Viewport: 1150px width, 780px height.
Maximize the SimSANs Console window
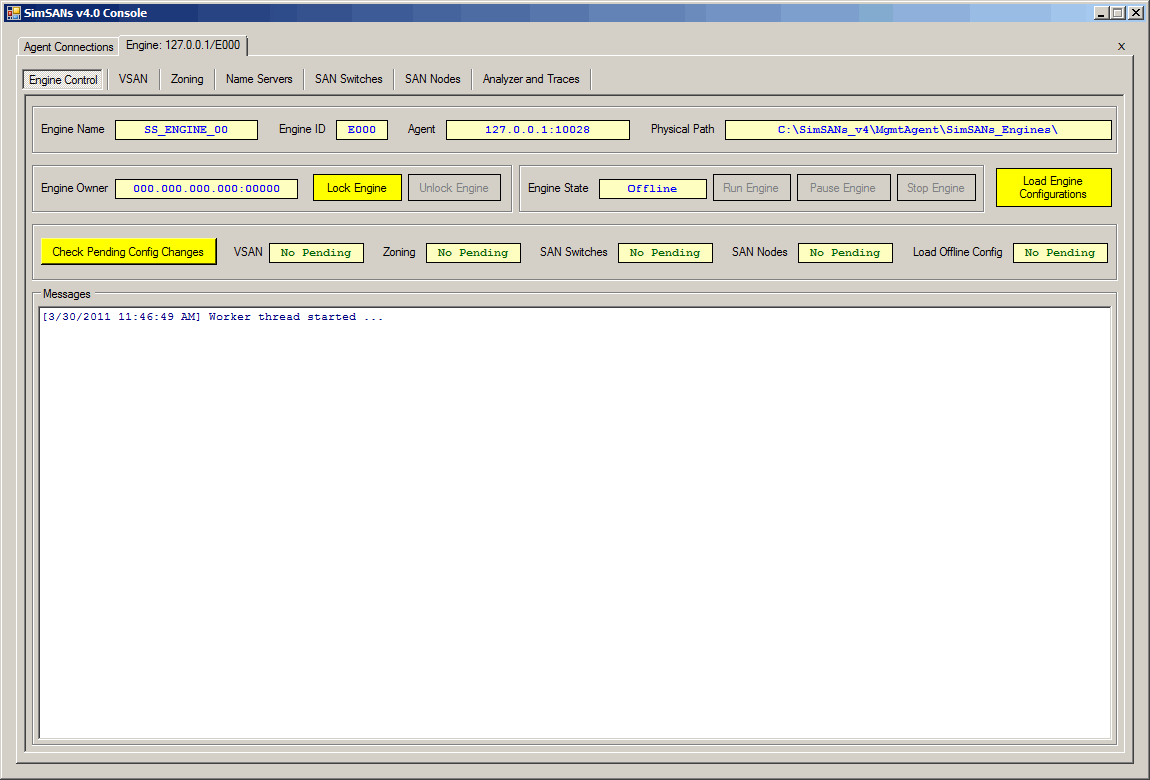coord(1118,13)
